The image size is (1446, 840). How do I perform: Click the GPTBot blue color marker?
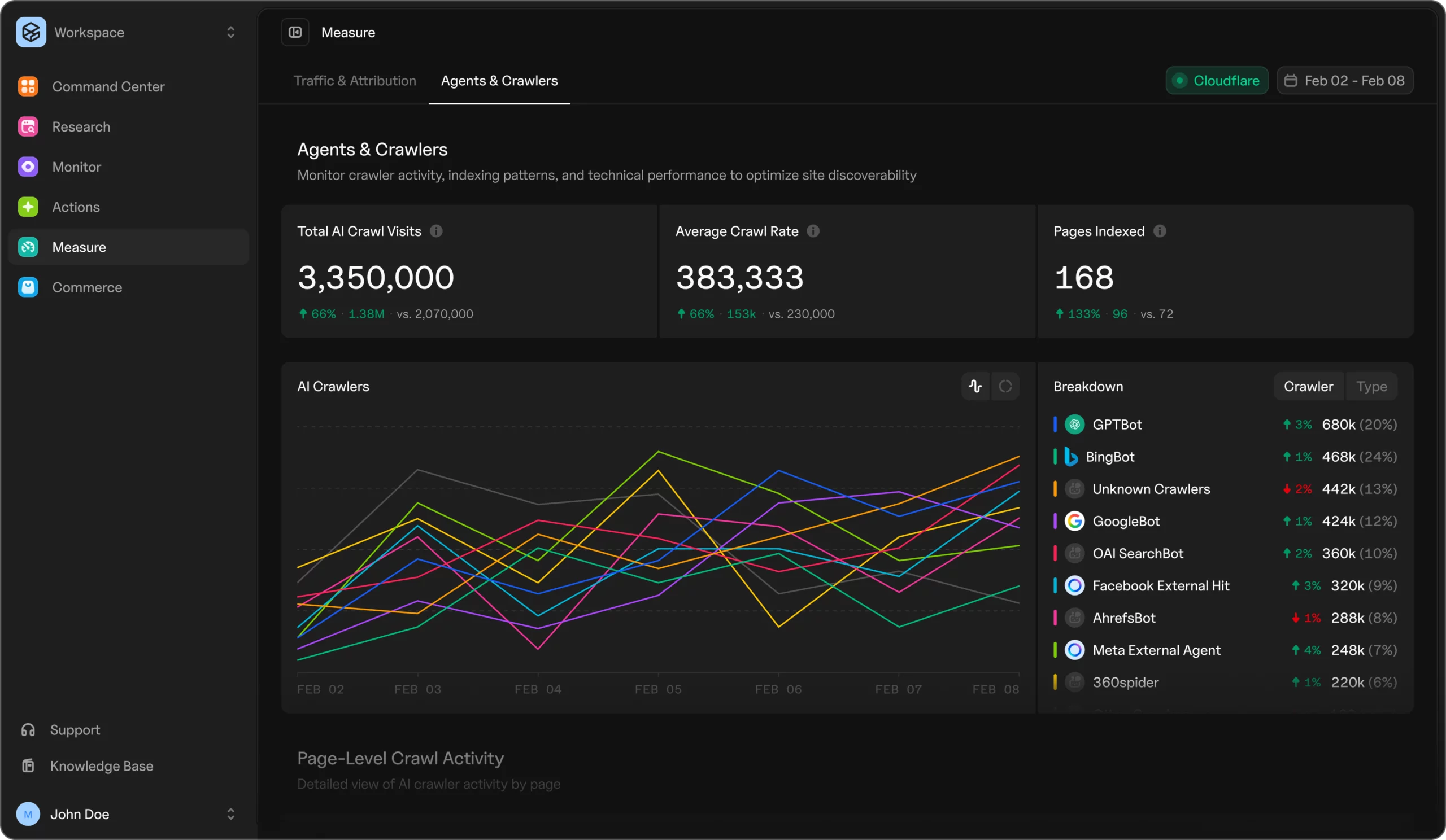(1055, 425)
